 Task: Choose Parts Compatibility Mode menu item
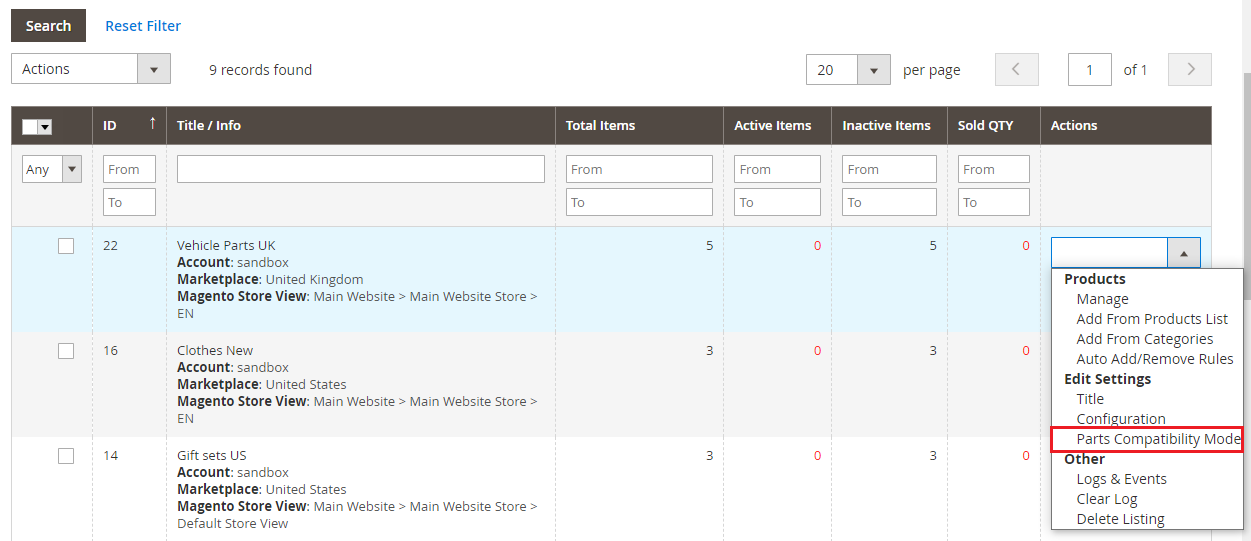pyautogui.click(x=1158, y=439)
